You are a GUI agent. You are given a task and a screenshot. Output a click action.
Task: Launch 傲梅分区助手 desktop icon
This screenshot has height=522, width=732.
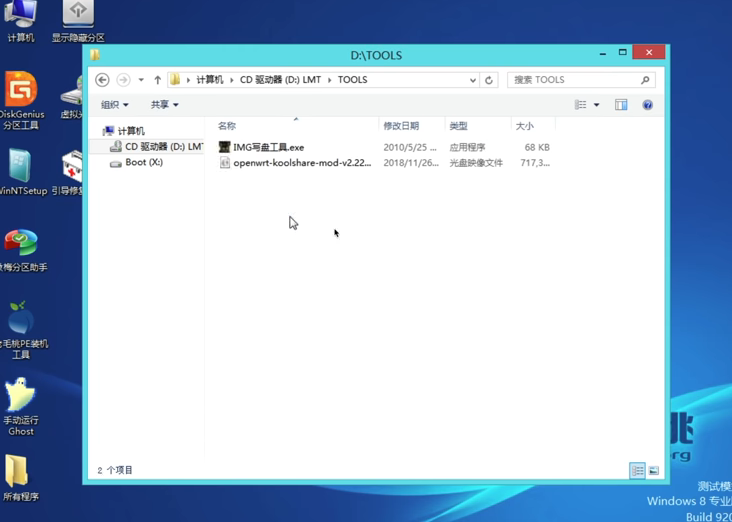coord(21,250)
